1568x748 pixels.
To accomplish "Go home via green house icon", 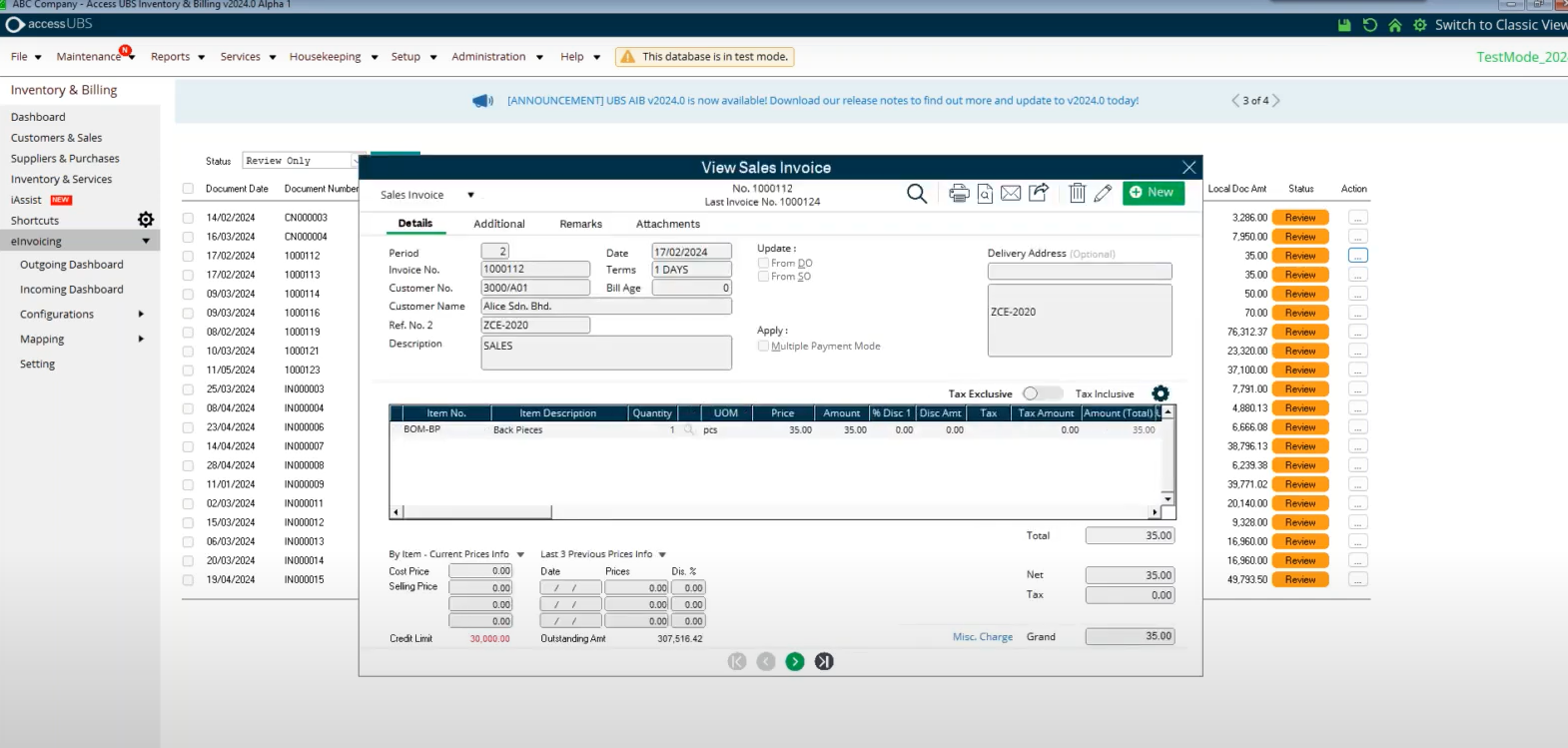I will coord(1395,25).
